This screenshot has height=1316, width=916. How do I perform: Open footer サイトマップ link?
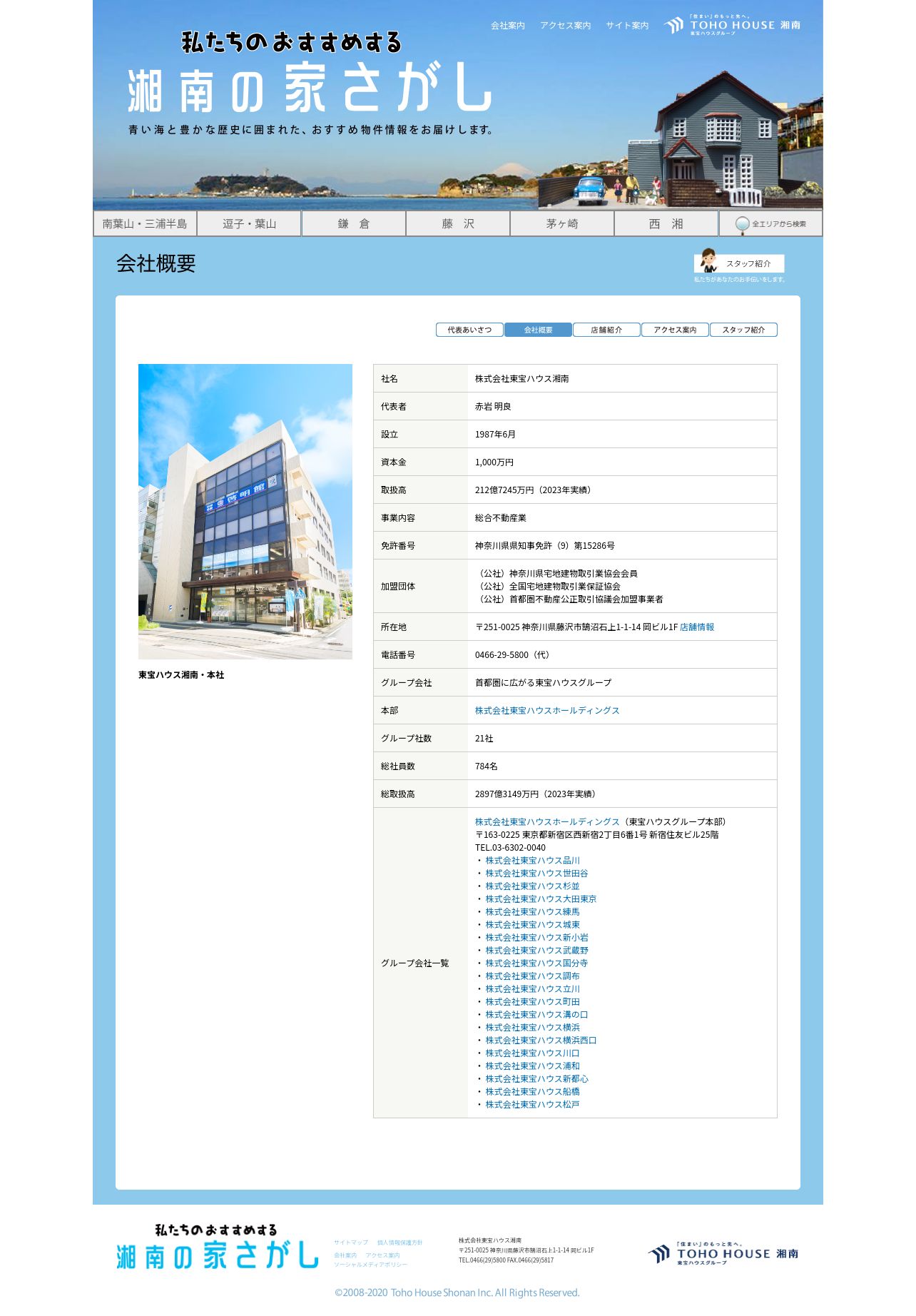click(351, 1242)
